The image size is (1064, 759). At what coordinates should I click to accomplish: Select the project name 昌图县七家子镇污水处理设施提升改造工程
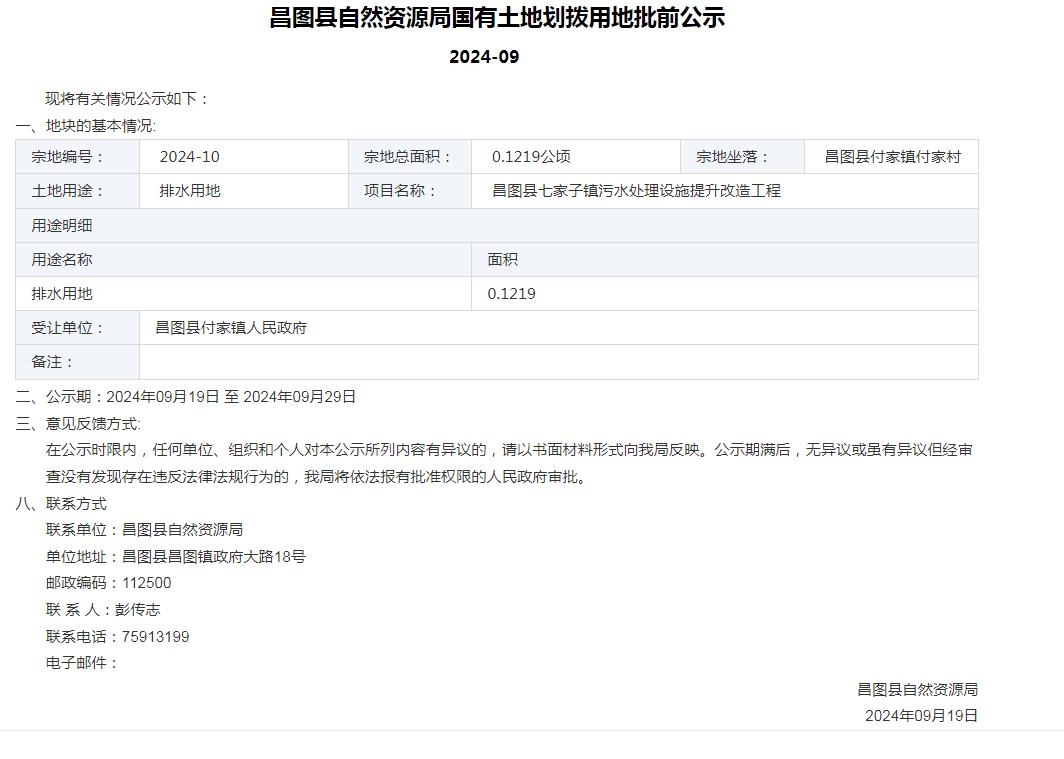(636, 191)
